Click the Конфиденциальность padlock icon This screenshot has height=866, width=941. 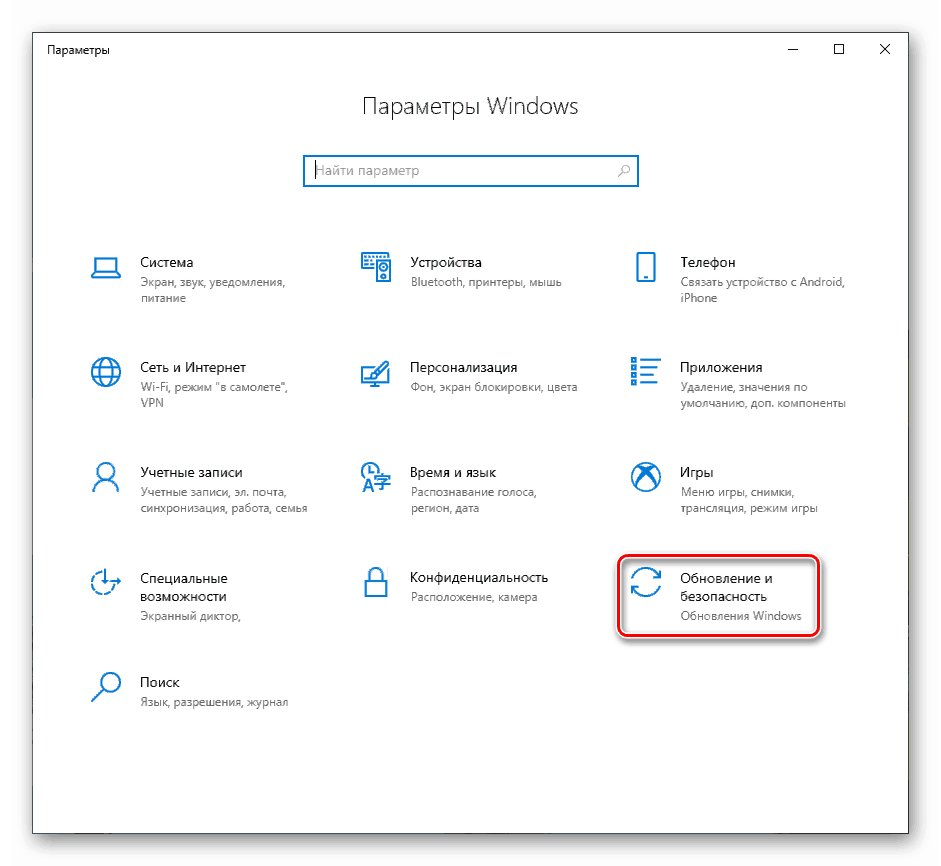point(376,582)
